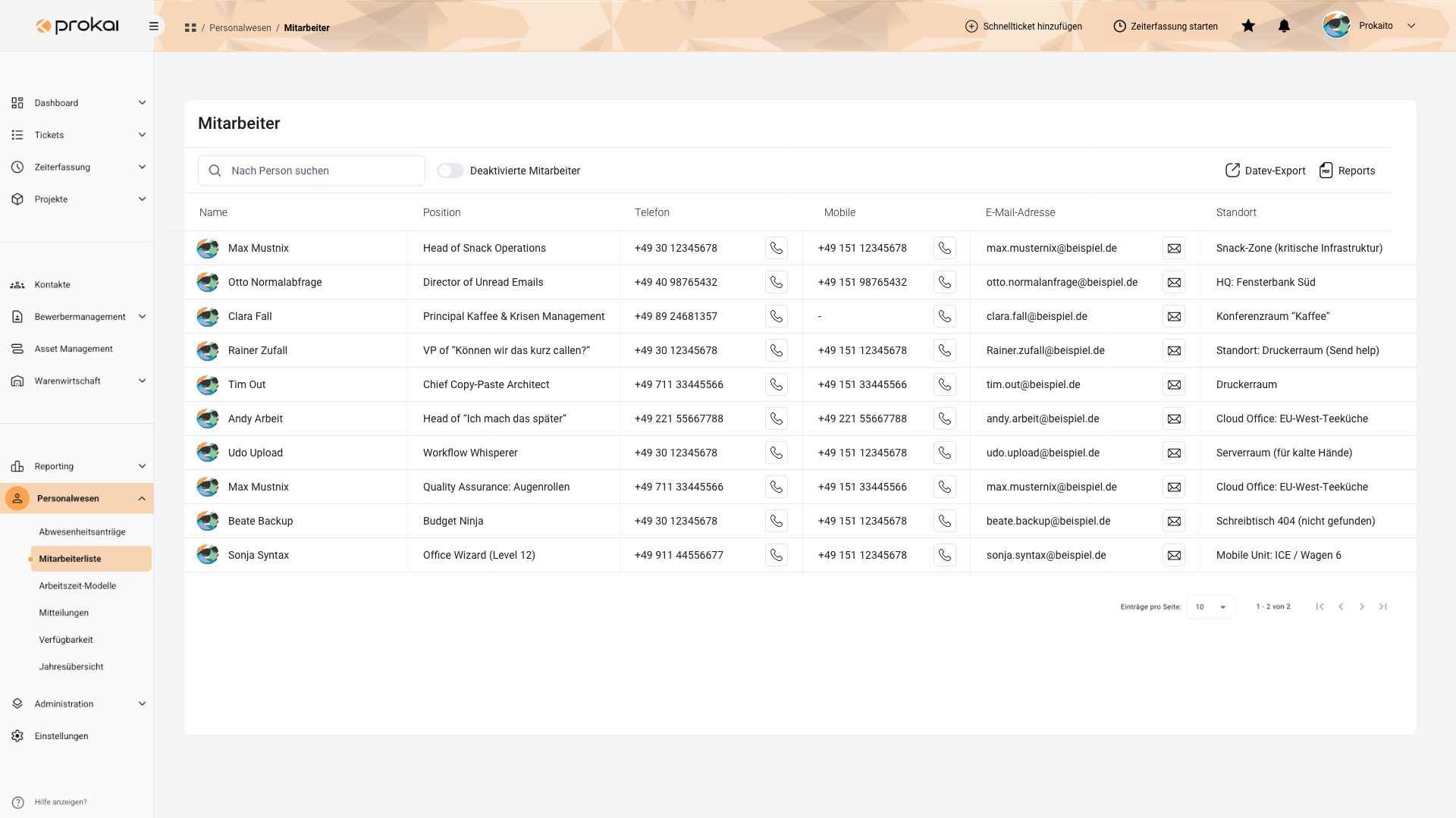Start time tracking with Zeiterfassung starten
The width and height of the screenshot is (1456, 818).
[x=1166, y=27]
